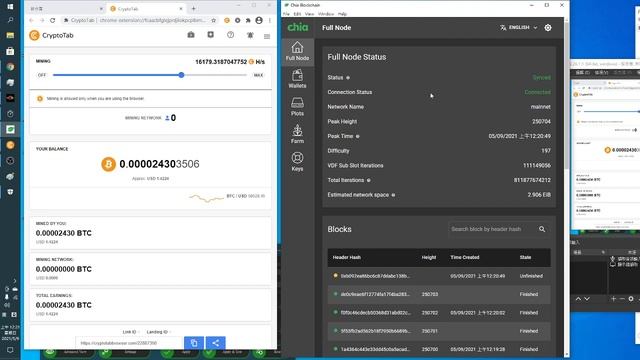Screen dimensions: 640x360
Task: Click the Chrome address bar
Action: click(x=139, y=20)
